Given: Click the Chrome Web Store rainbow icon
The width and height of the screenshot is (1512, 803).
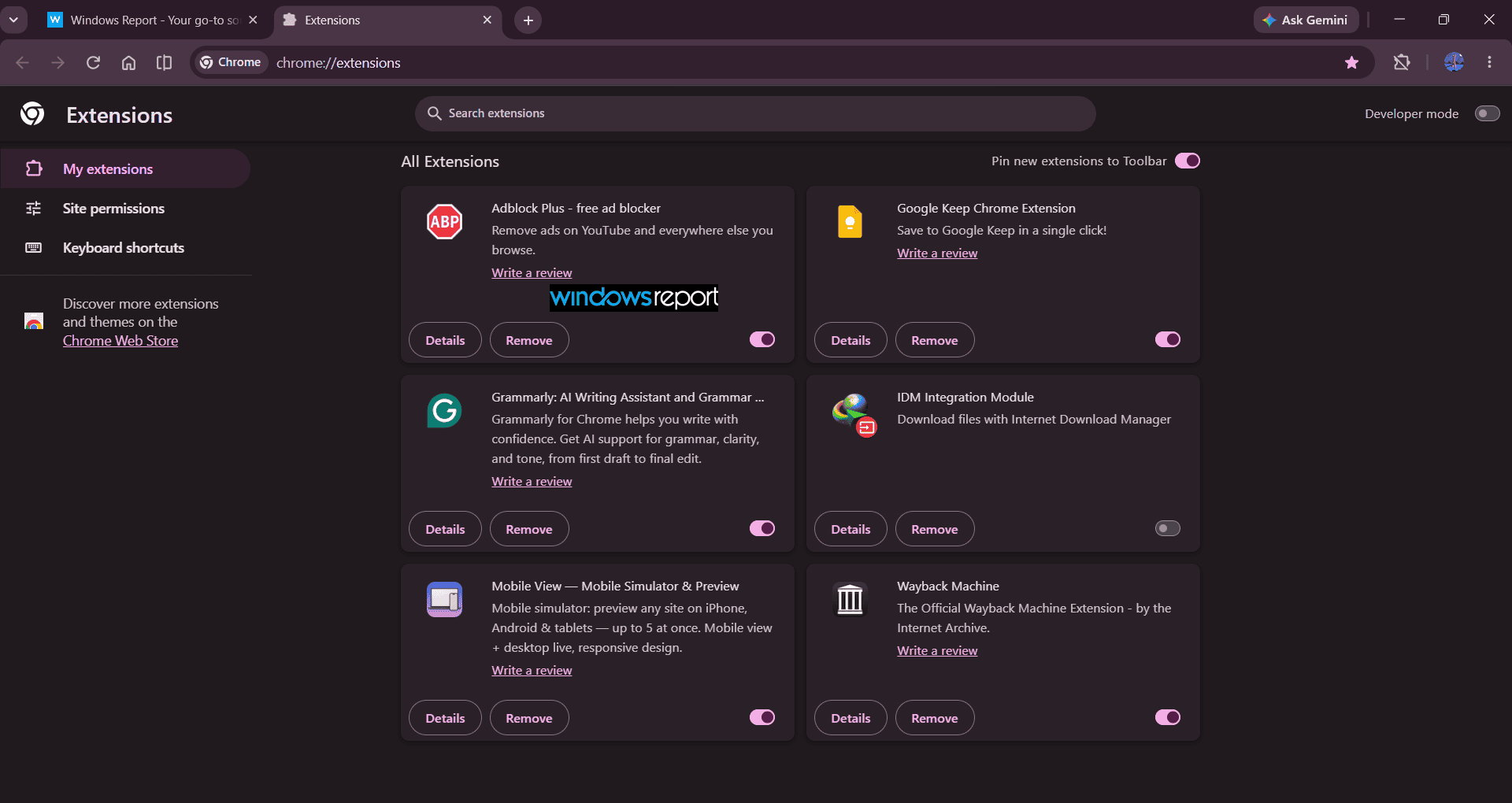Looking at the screenshot, I should 34,321.
